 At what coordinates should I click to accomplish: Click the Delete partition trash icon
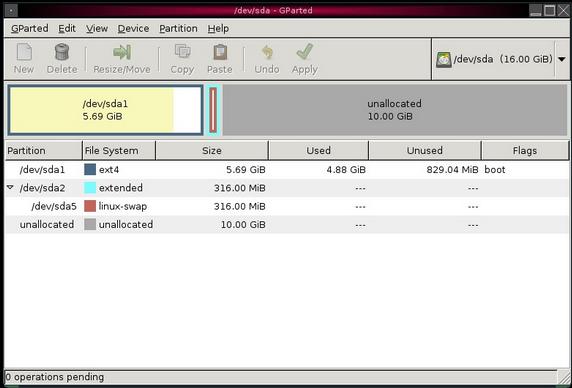tap(62, 52)
